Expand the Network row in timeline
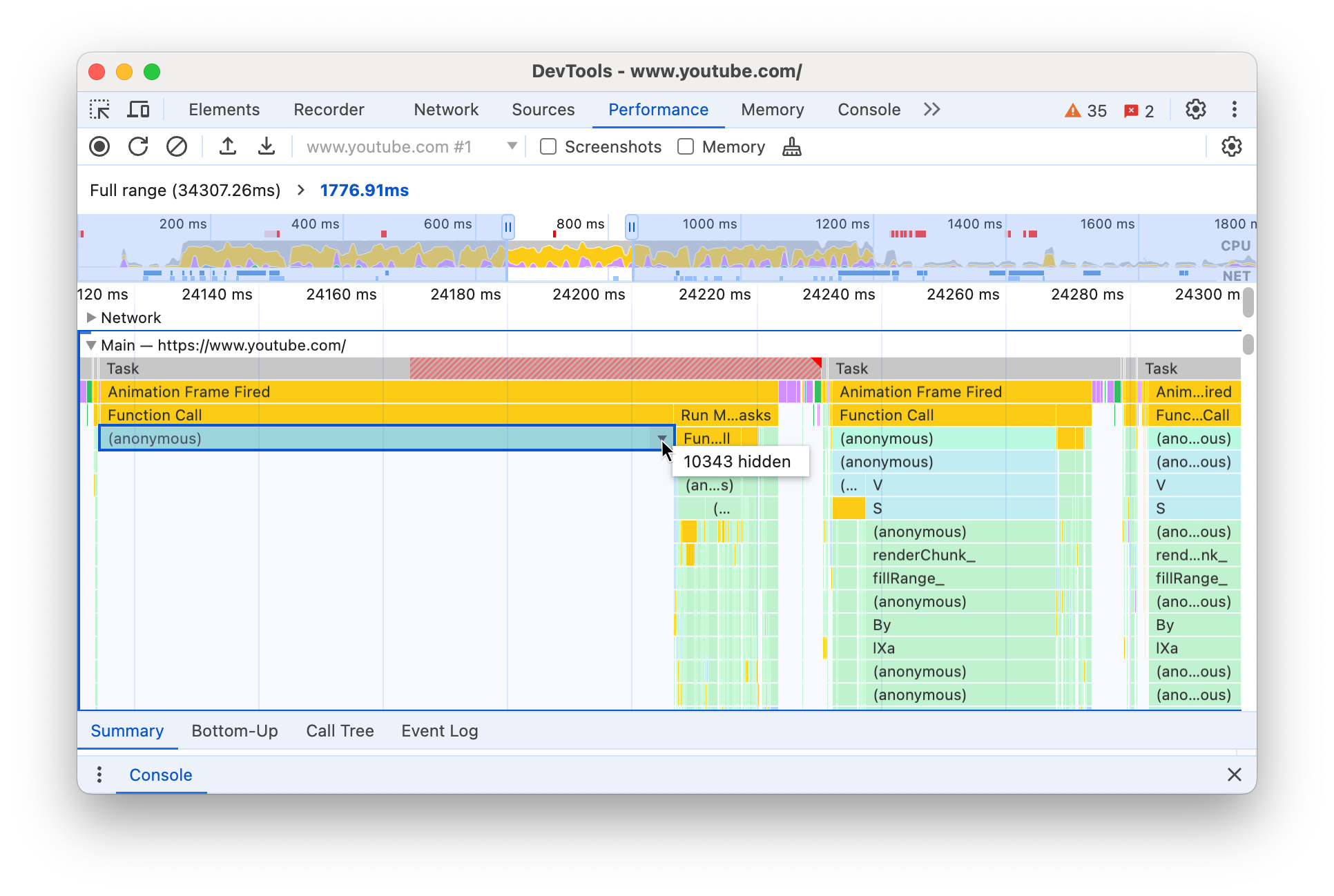1334x896 pixels. point(91,318)
